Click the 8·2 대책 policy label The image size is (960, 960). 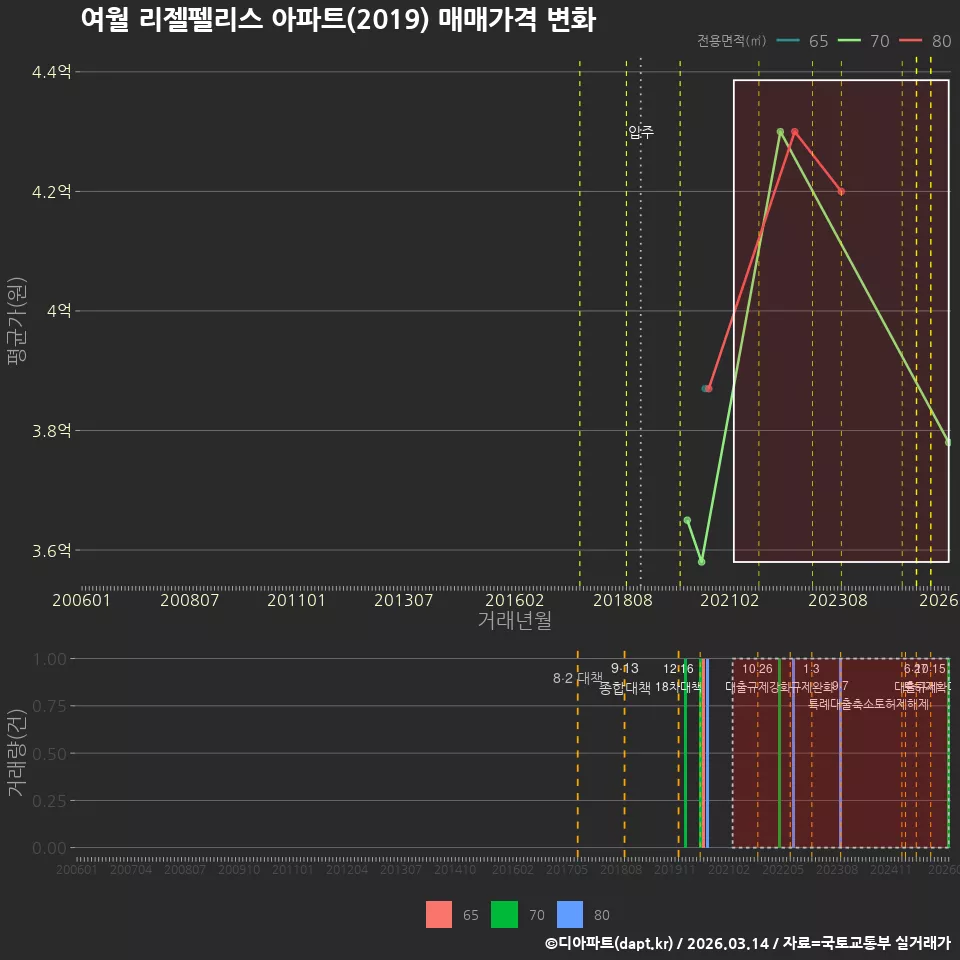tap(577, 678)
